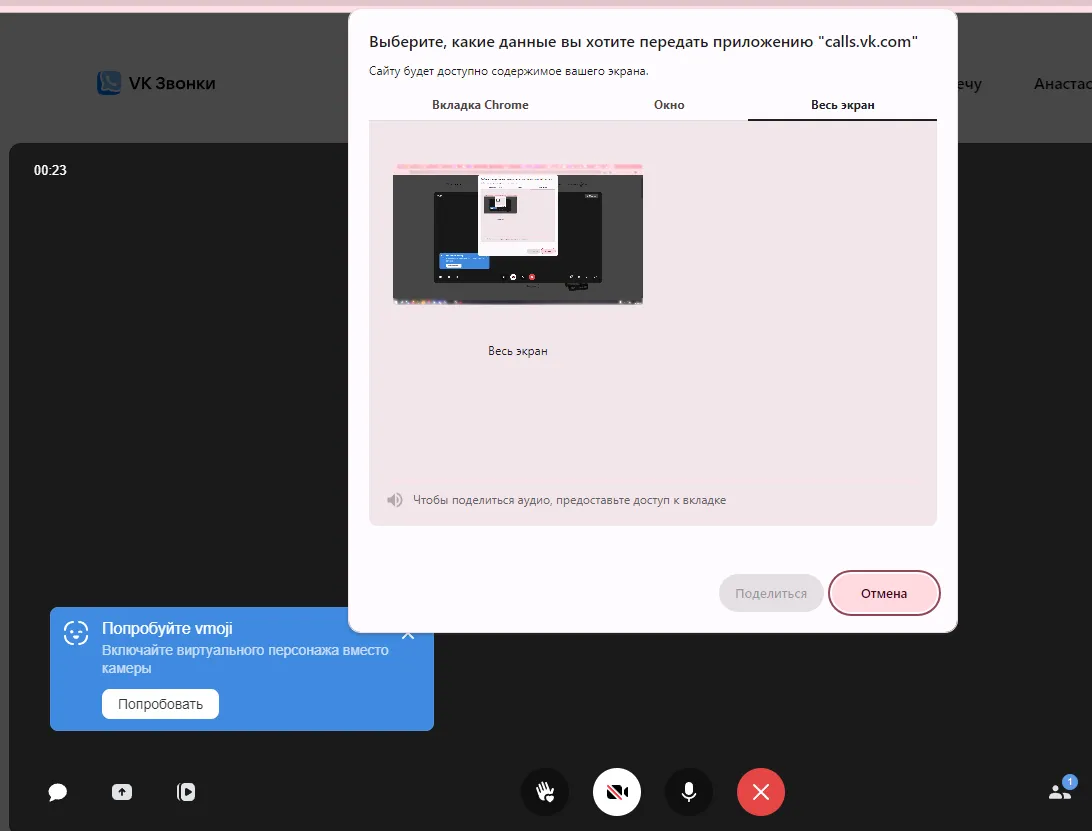Select the entire screen preview thumbnail

coord(517,234)
